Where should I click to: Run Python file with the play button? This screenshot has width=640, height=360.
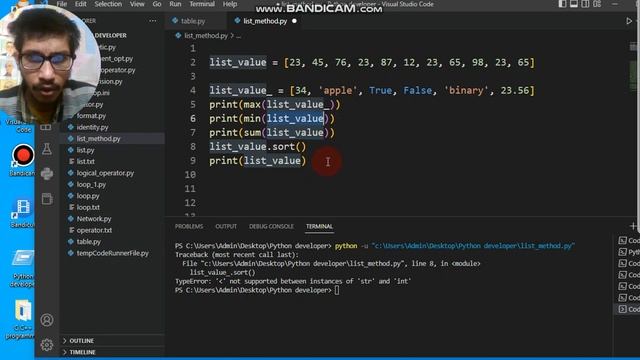[629, 21]
